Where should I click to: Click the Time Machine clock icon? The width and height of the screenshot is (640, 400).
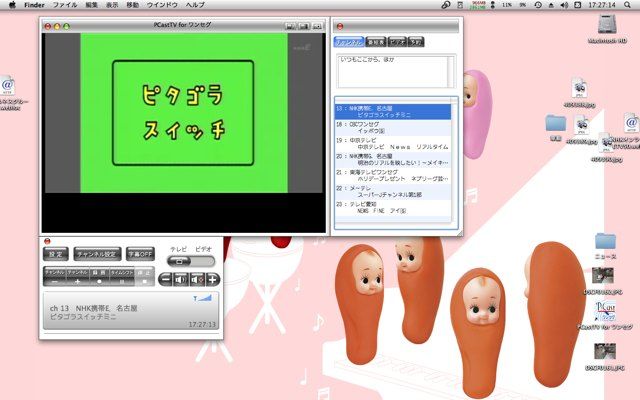[538, 5]
